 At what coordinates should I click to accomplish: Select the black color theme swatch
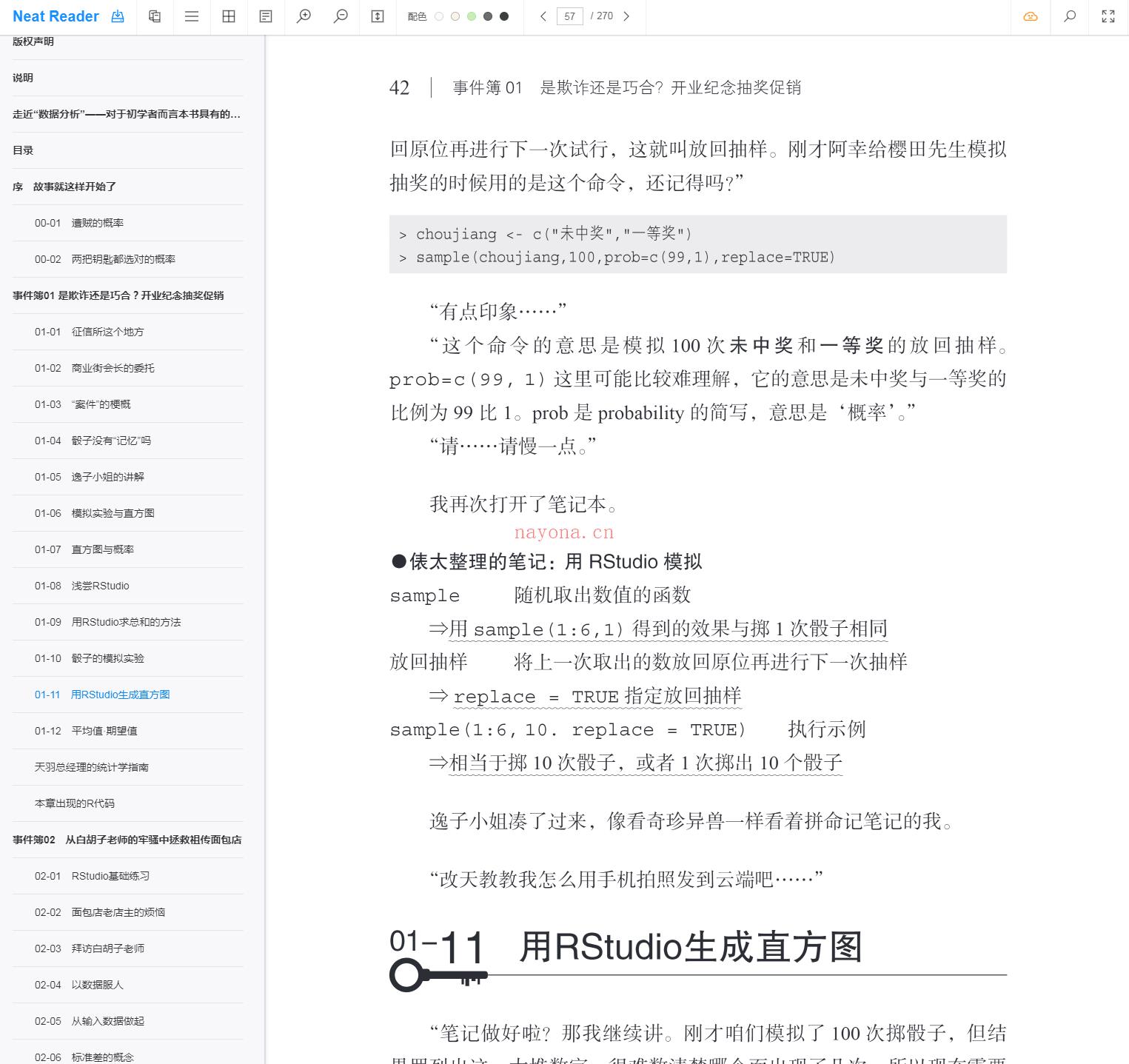[504, 16]
